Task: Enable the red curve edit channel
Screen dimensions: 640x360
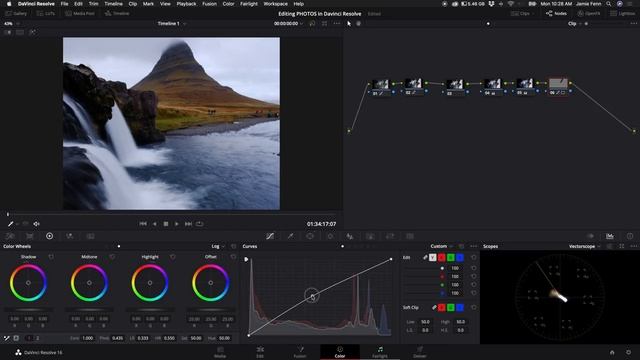Action: (441, 258)
